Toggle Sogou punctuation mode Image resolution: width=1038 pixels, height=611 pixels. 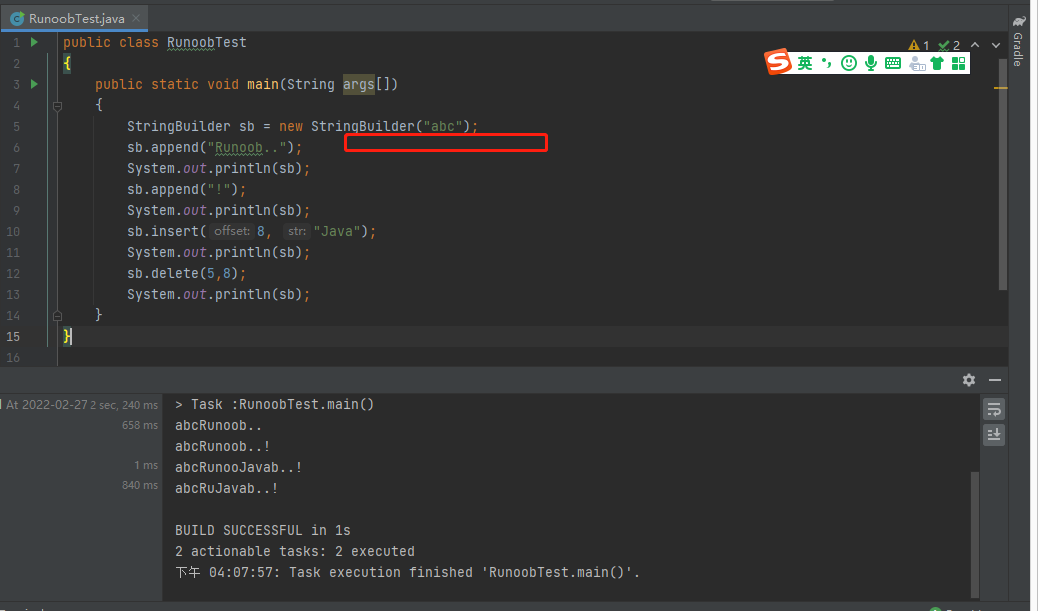[x=826, y=63]
